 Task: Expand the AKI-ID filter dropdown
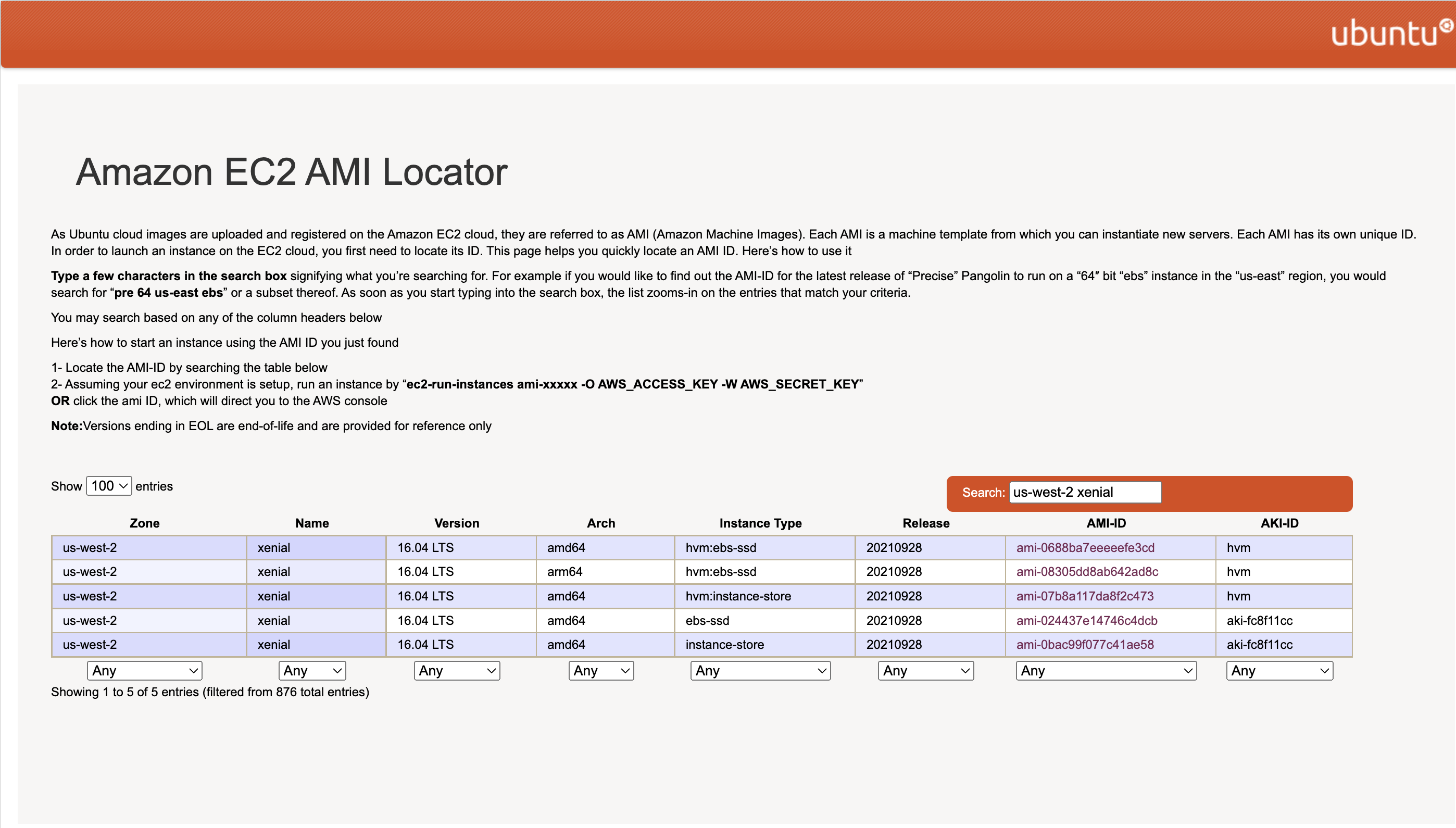pyautogui.click(x=1279, y=671)
